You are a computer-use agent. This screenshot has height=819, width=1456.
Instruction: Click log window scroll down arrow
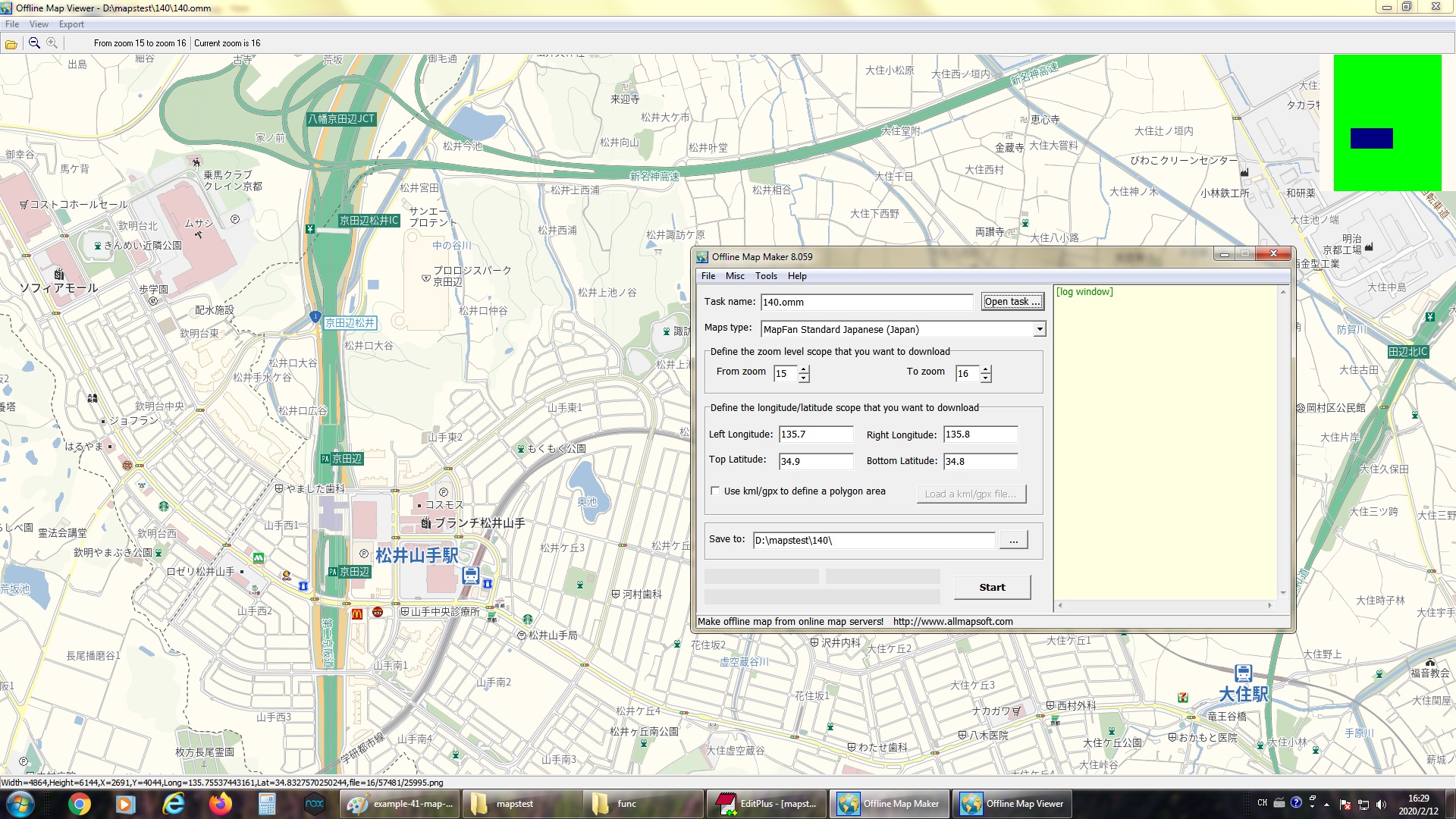[1283, 592]
